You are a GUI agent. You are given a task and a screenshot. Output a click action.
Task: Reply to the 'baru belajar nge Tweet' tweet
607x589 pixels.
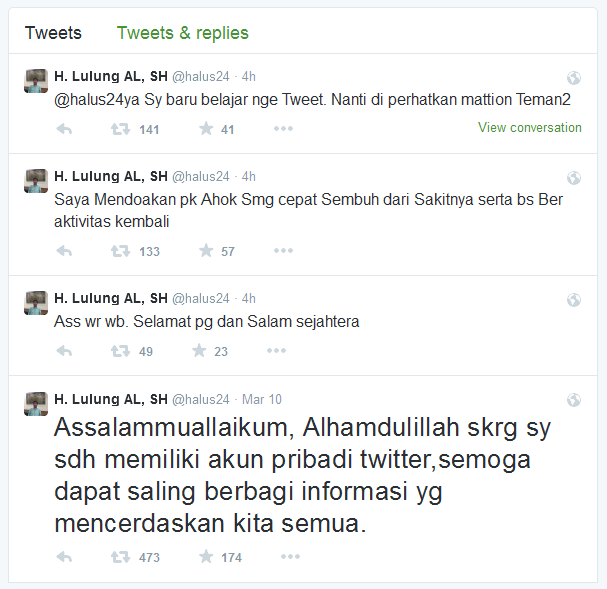coord(64,129)
